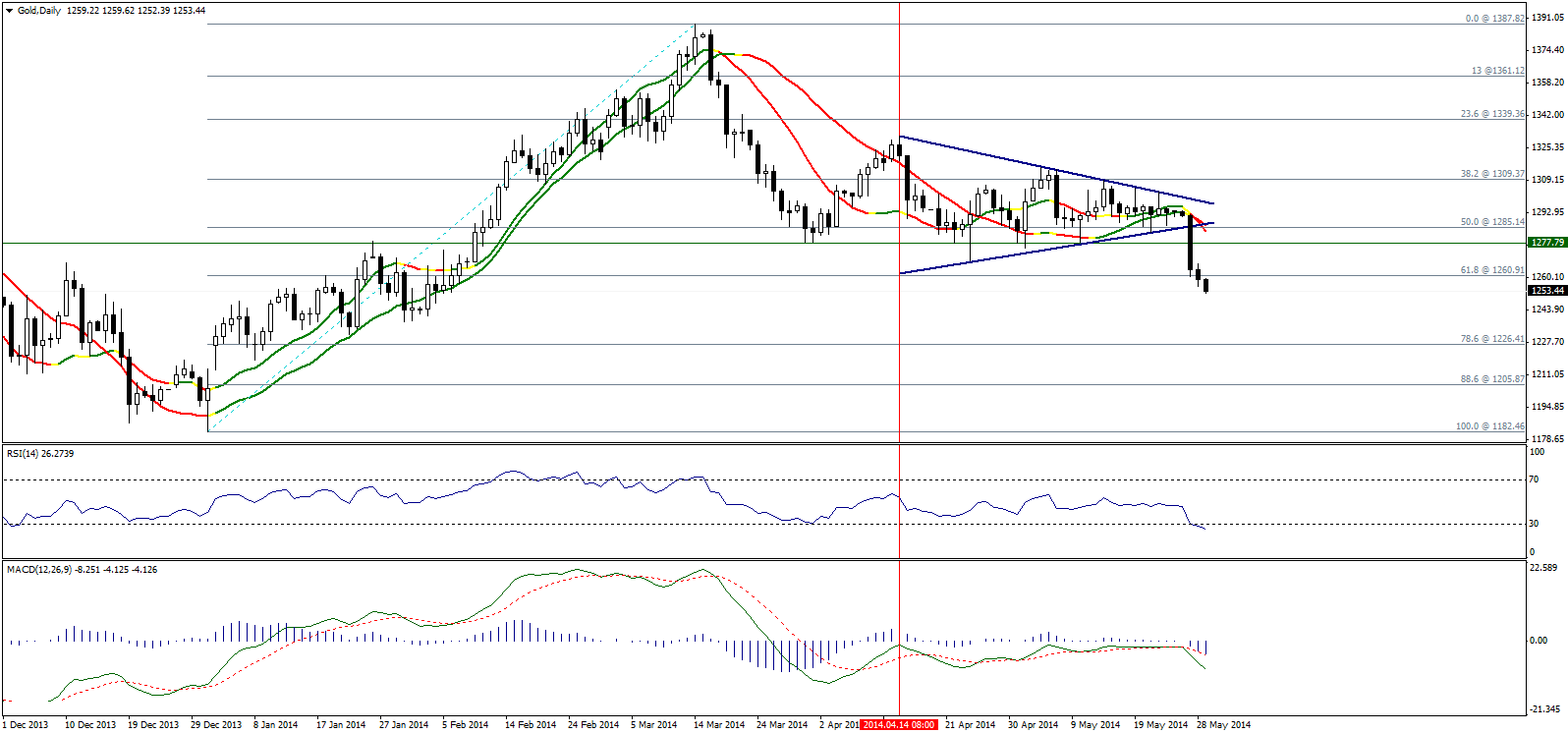Click Fibonacci label 61.8 @ 1260.91
This screenshot has width=1568, height=733.
click(x=1492, y=270)
